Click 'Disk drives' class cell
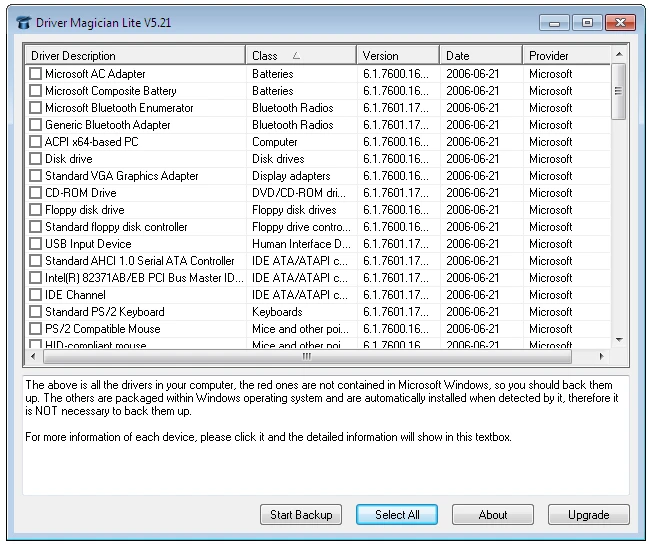Image resolution: width=651 pixels, height=547 pixels. [x=278, y=159]
